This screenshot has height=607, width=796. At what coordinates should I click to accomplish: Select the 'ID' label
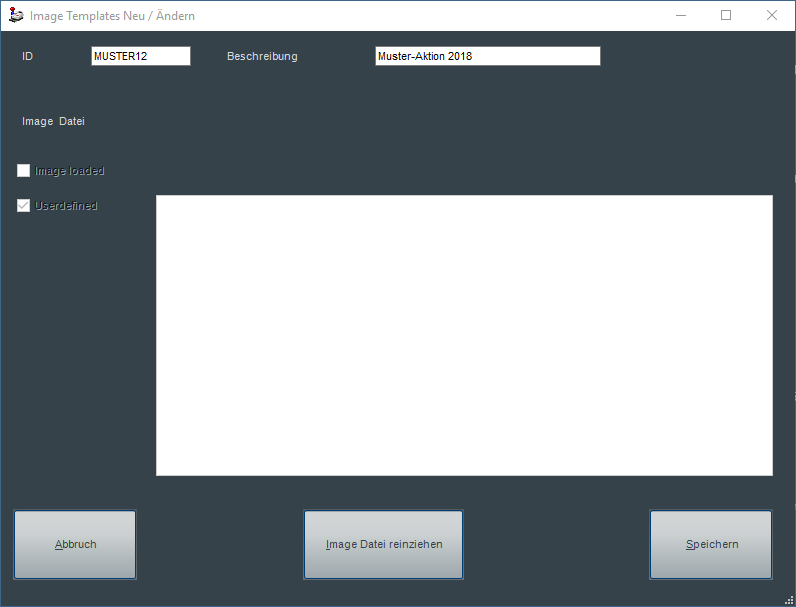[x=28, y=57]
